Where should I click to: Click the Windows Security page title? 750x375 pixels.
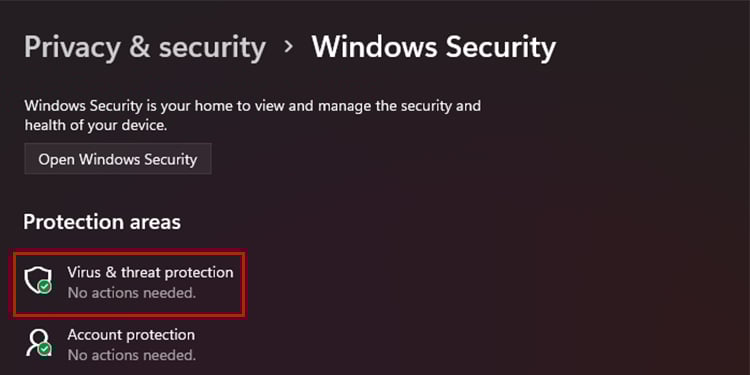(x=434, y=47)
